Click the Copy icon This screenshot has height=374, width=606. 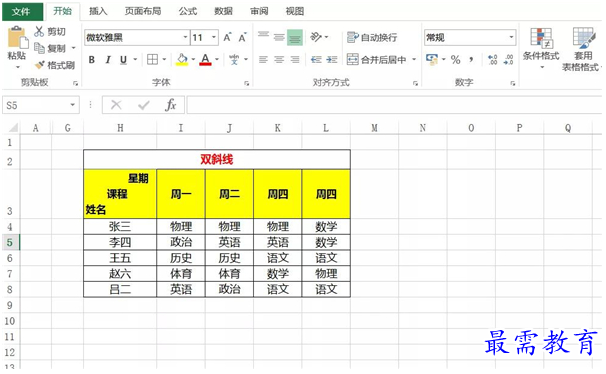click(39, 48)
